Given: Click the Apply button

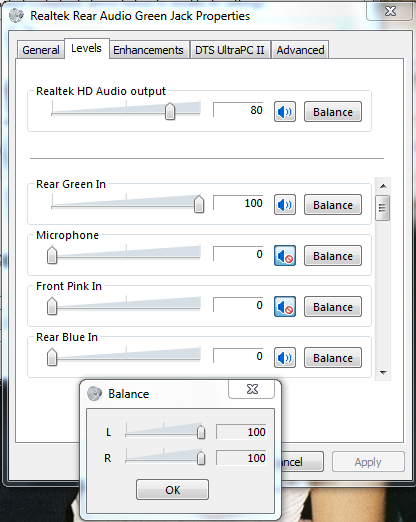Looking at the screenshot, I should tap(368, 462).
